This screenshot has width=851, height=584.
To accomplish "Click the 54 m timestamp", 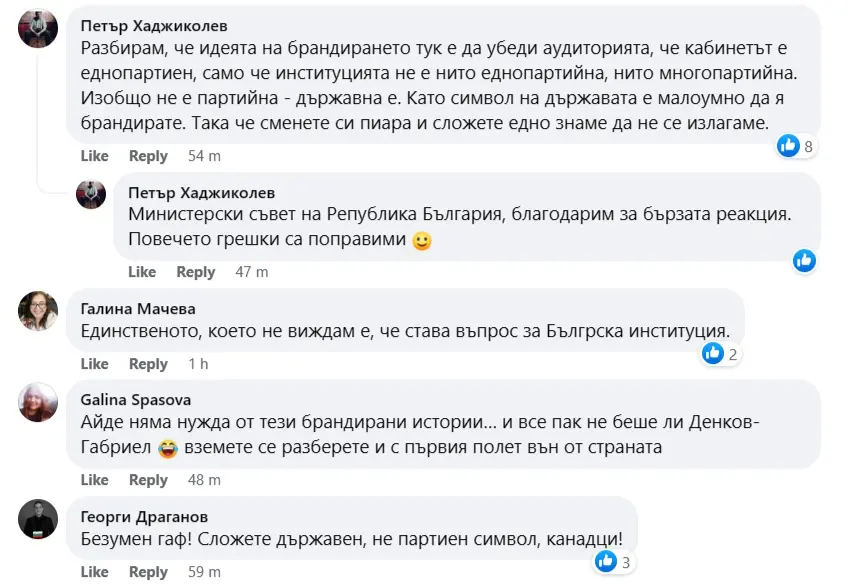I will [x=204, y=156].
